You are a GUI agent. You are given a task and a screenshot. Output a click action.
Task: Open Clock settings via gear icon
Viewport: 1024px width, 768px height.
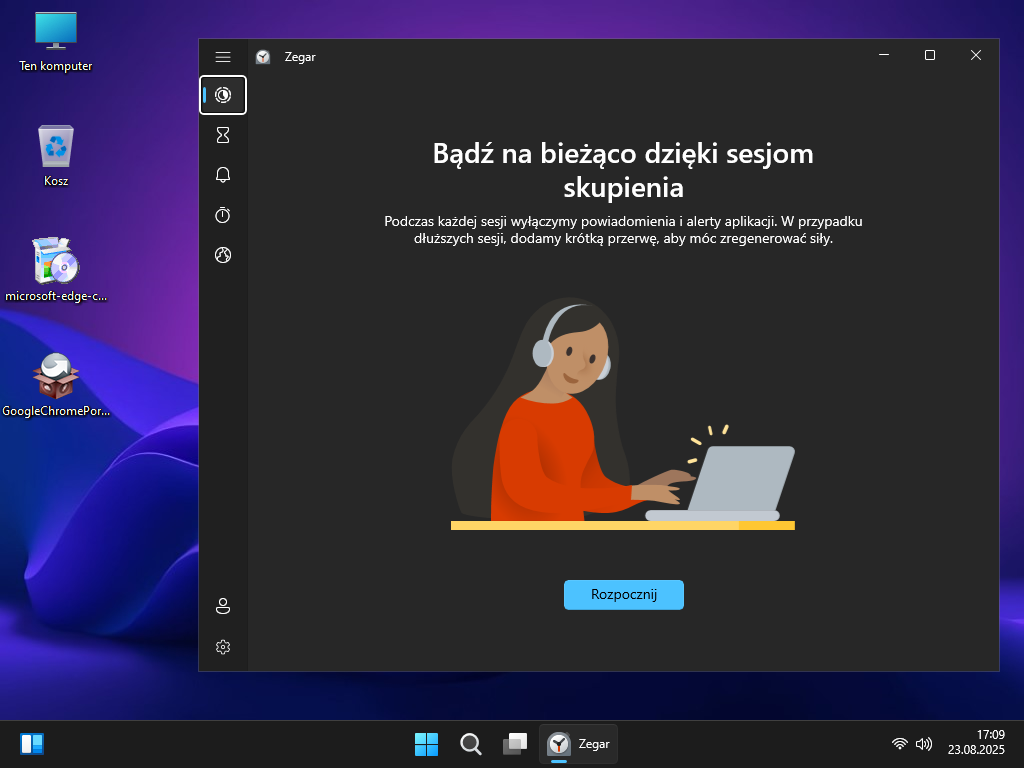click(x=223, y=647)
